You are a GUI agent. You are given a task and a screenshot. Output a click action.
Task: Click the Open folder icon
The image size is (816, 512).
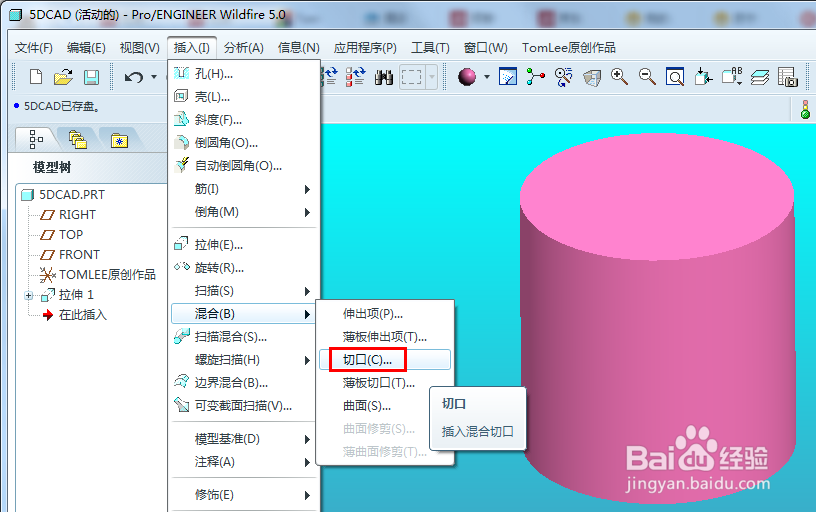63,77
